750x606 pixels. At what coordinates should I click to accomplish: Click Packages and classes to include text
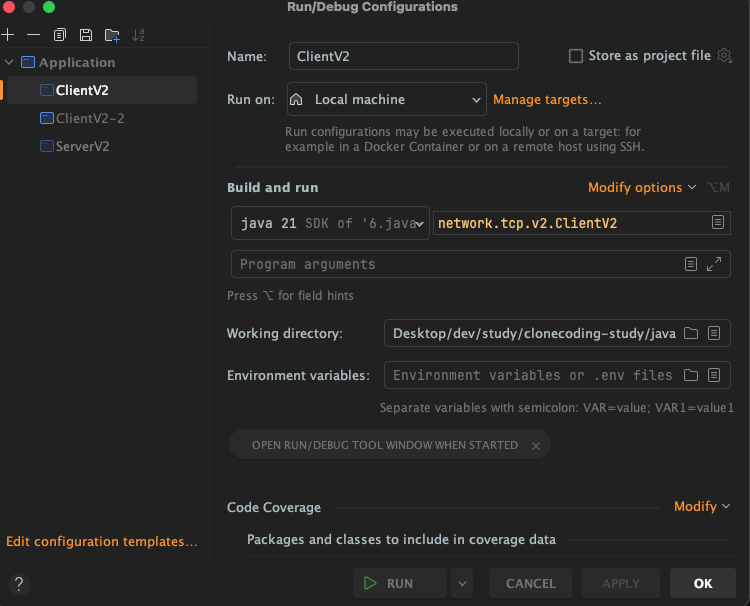401,540
